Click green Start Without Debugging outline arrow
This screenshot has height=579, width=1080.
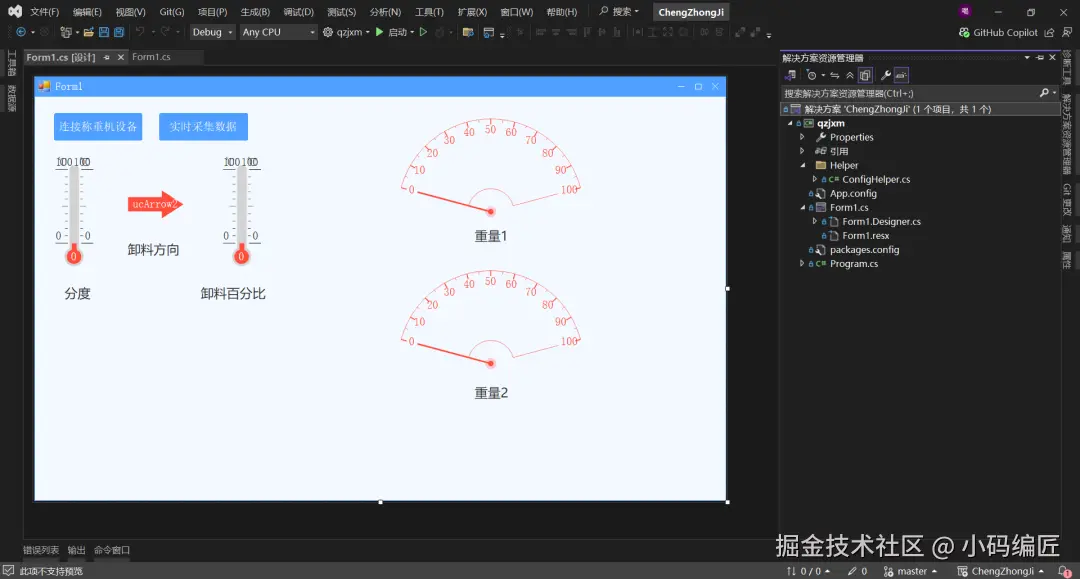(424, 32)
